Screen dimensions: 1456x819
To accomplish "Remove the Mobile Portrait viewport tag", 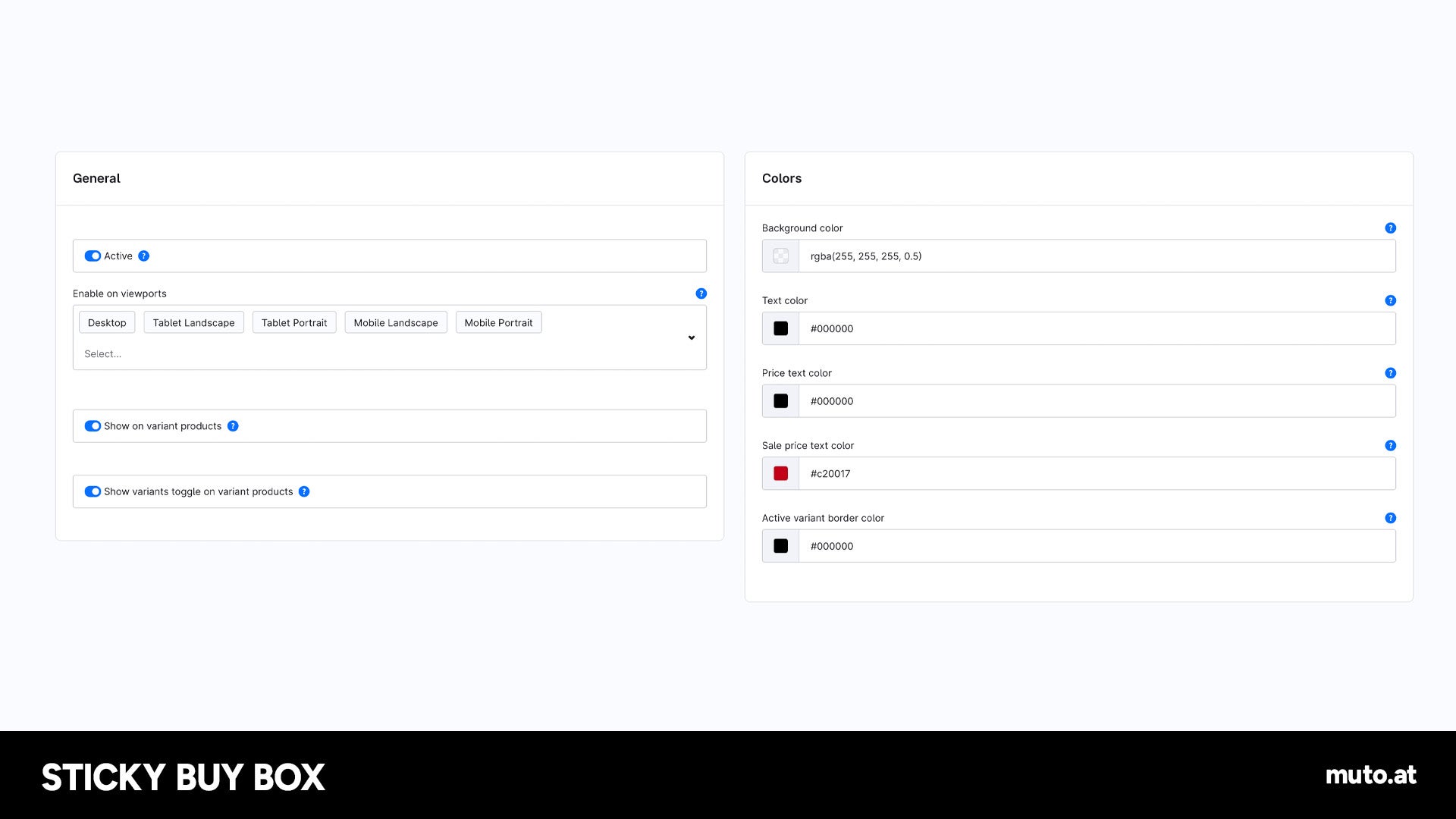I will pyautogui.click(x=498, y=322).
